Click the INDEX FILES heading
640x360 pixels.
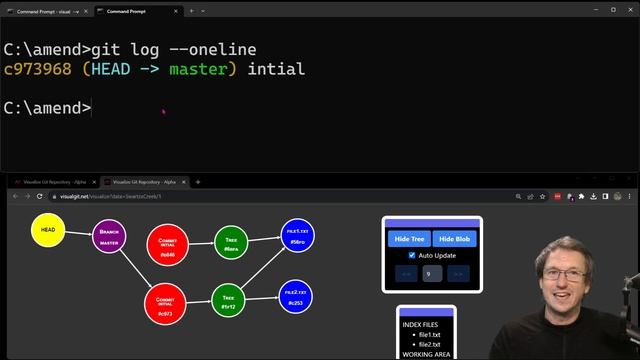coord(420,325)
